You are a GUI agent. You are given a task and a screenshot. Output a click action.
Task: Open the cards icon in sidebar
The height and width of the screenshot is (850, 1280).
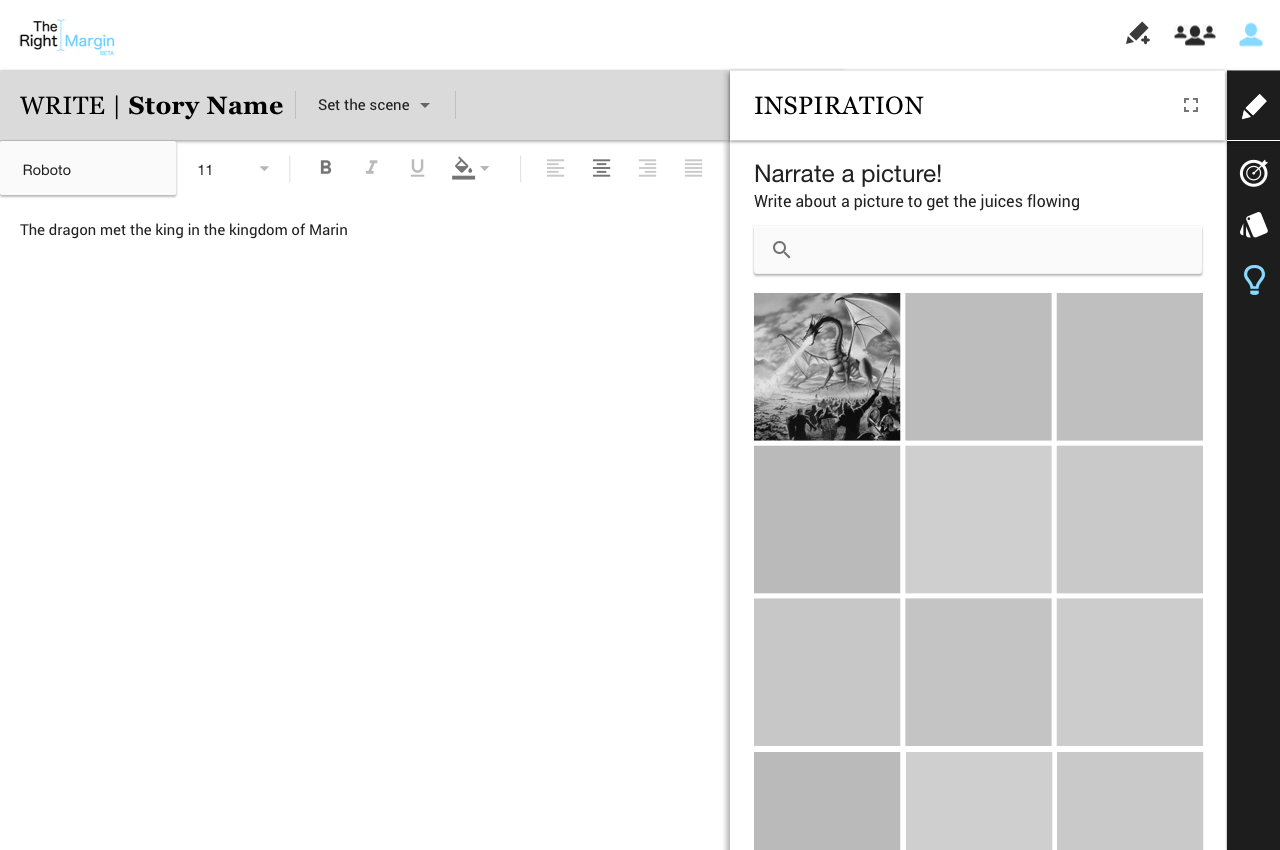pyautogui.click(x=1253, y=225)
